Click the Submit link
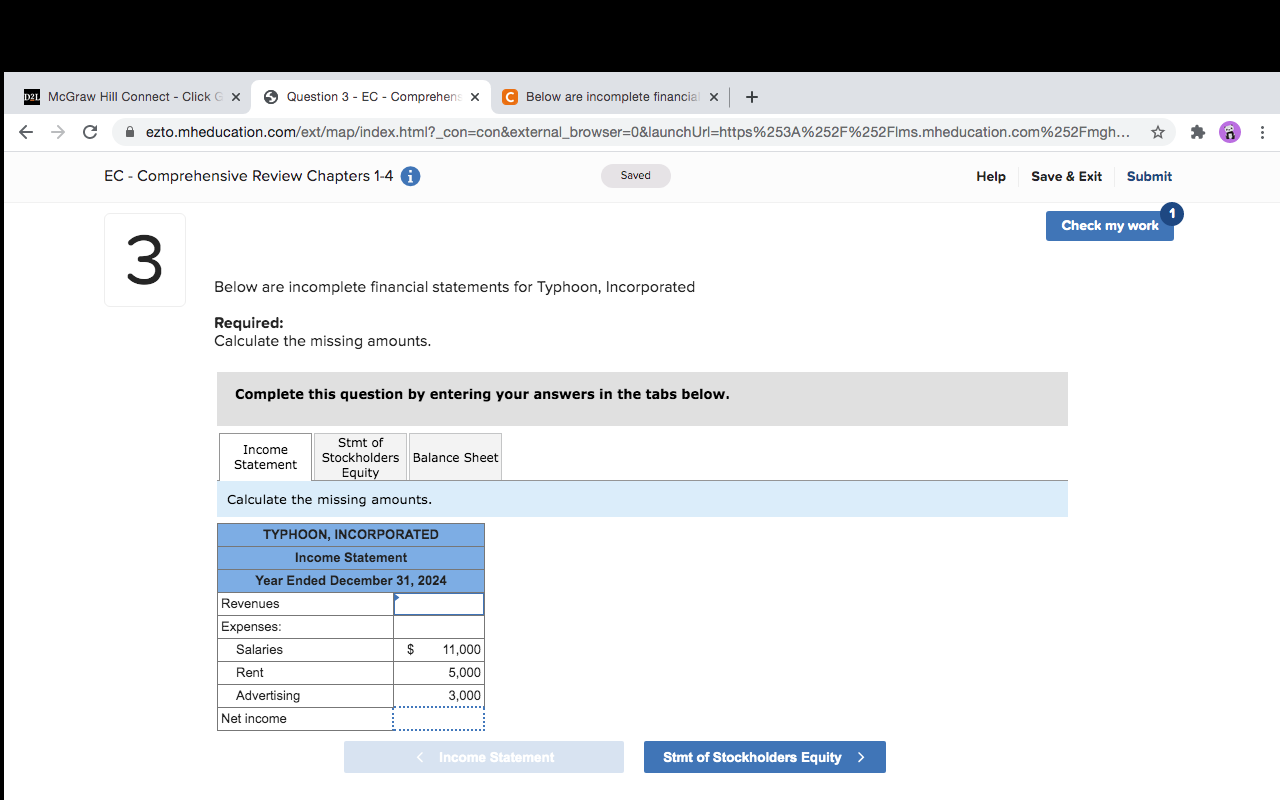 1149,176
